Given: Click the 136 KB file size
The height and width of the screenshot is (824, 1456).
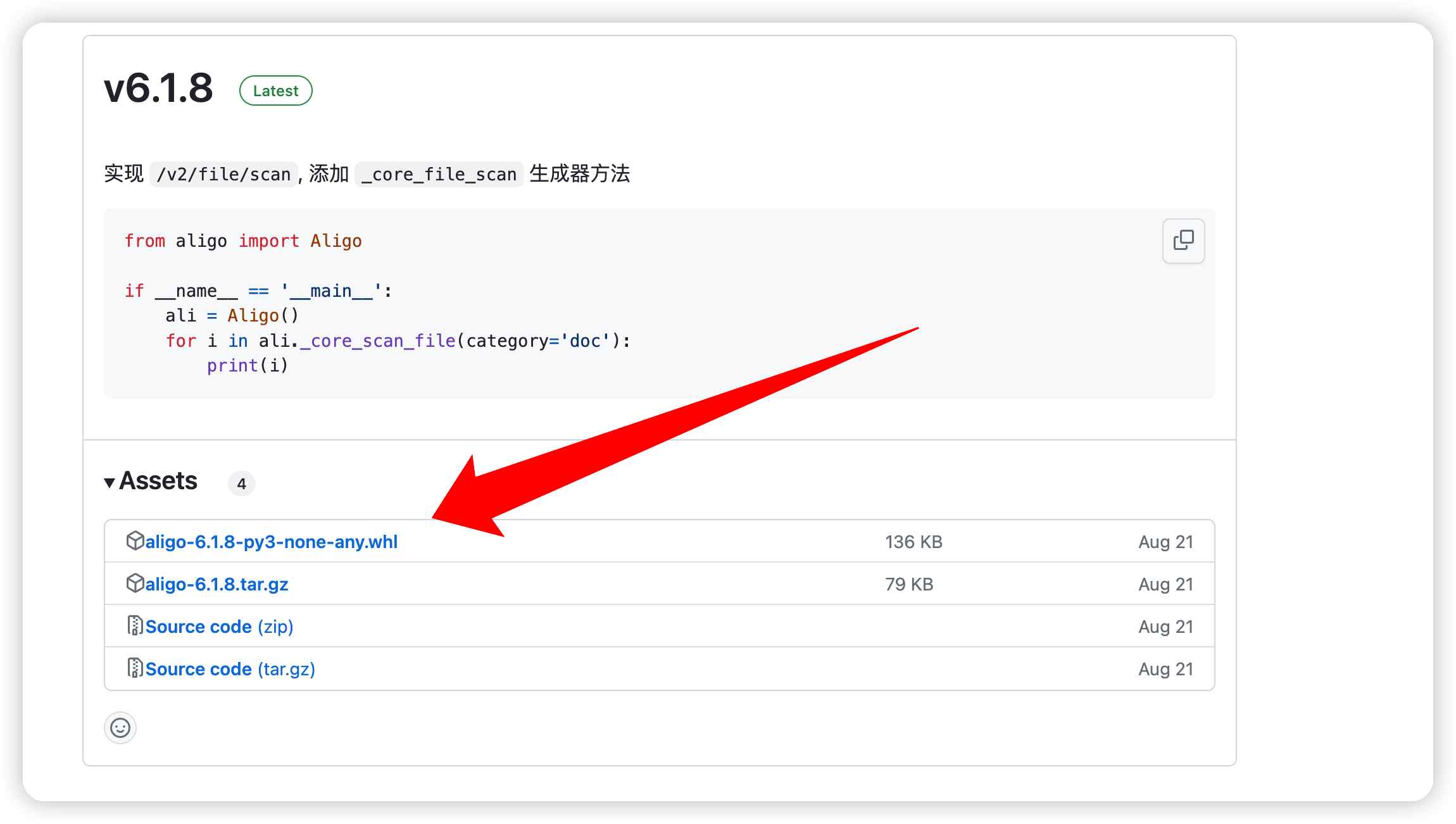Looking at the screenshot, I should pos(913,542).
